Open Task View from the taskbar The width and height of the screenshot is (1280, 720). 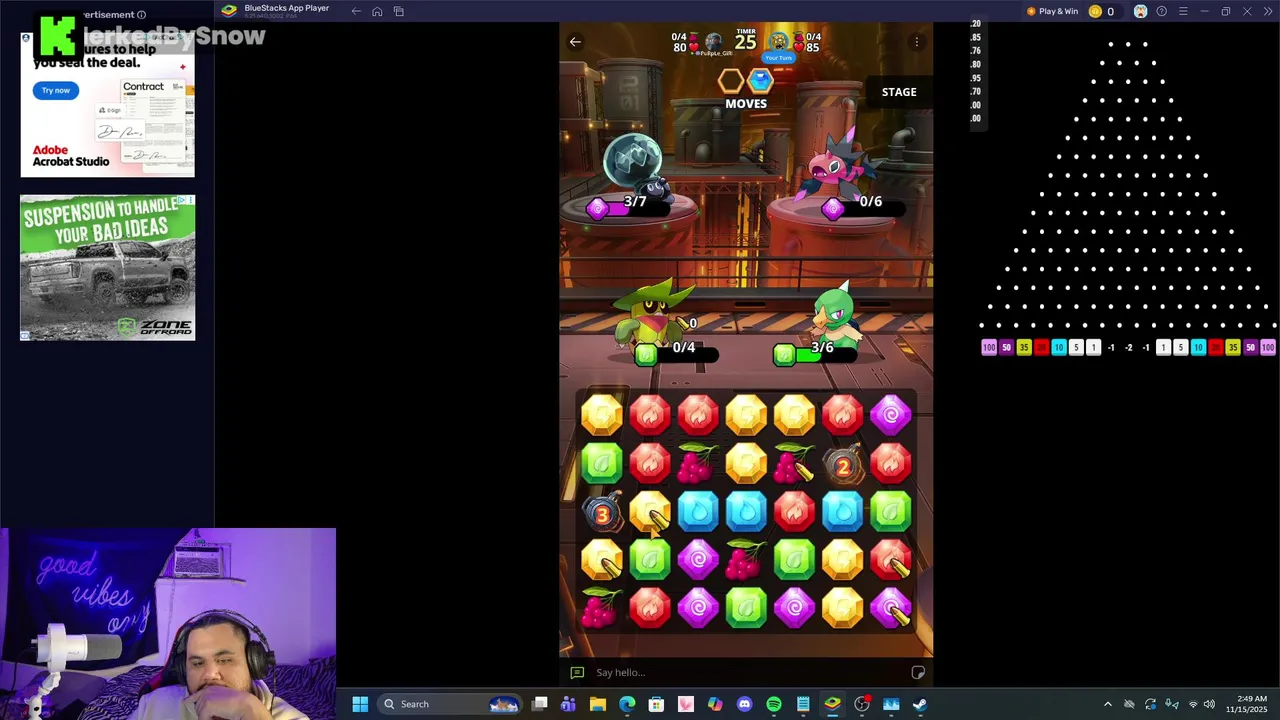pyautogui.click(x=539, y=704)
